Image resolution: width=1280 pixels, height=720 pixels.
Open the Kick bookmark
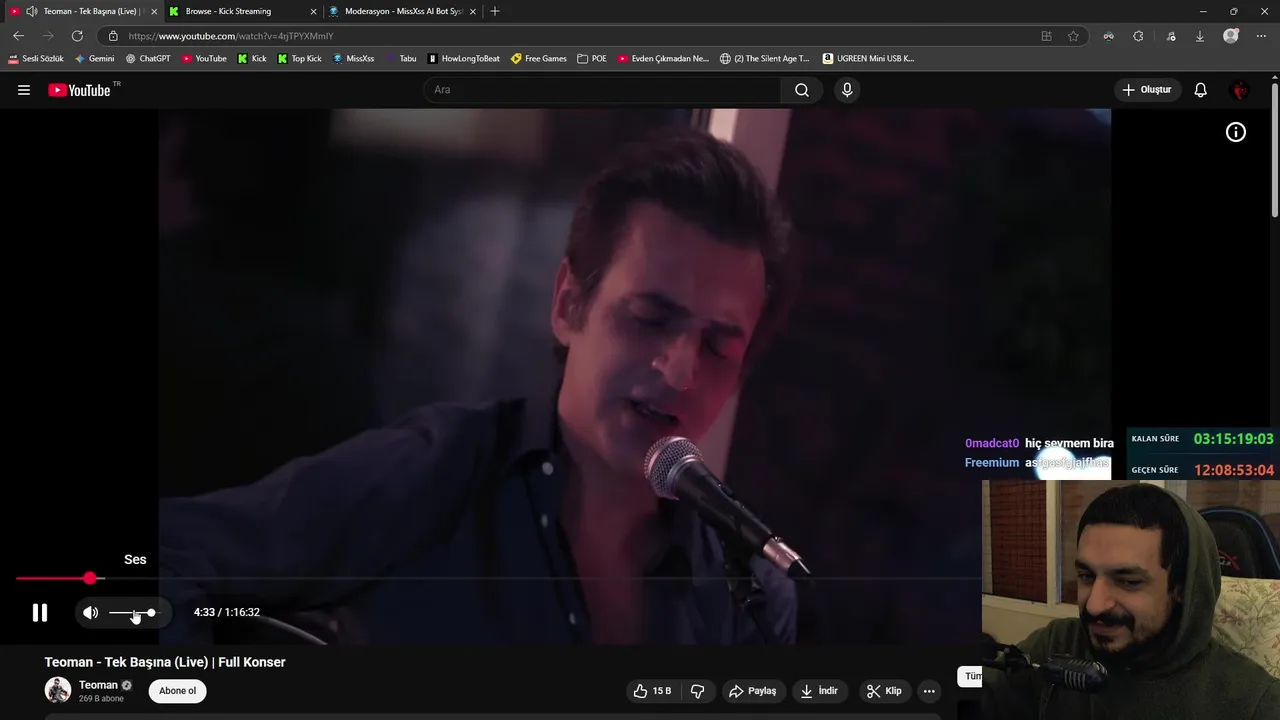pyautogui.click(x=252, y=58)
